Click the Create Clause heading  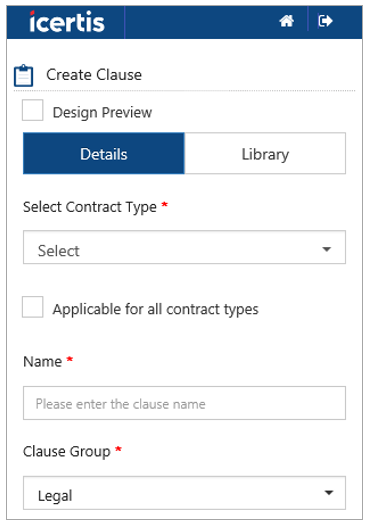tap(94, 74)
